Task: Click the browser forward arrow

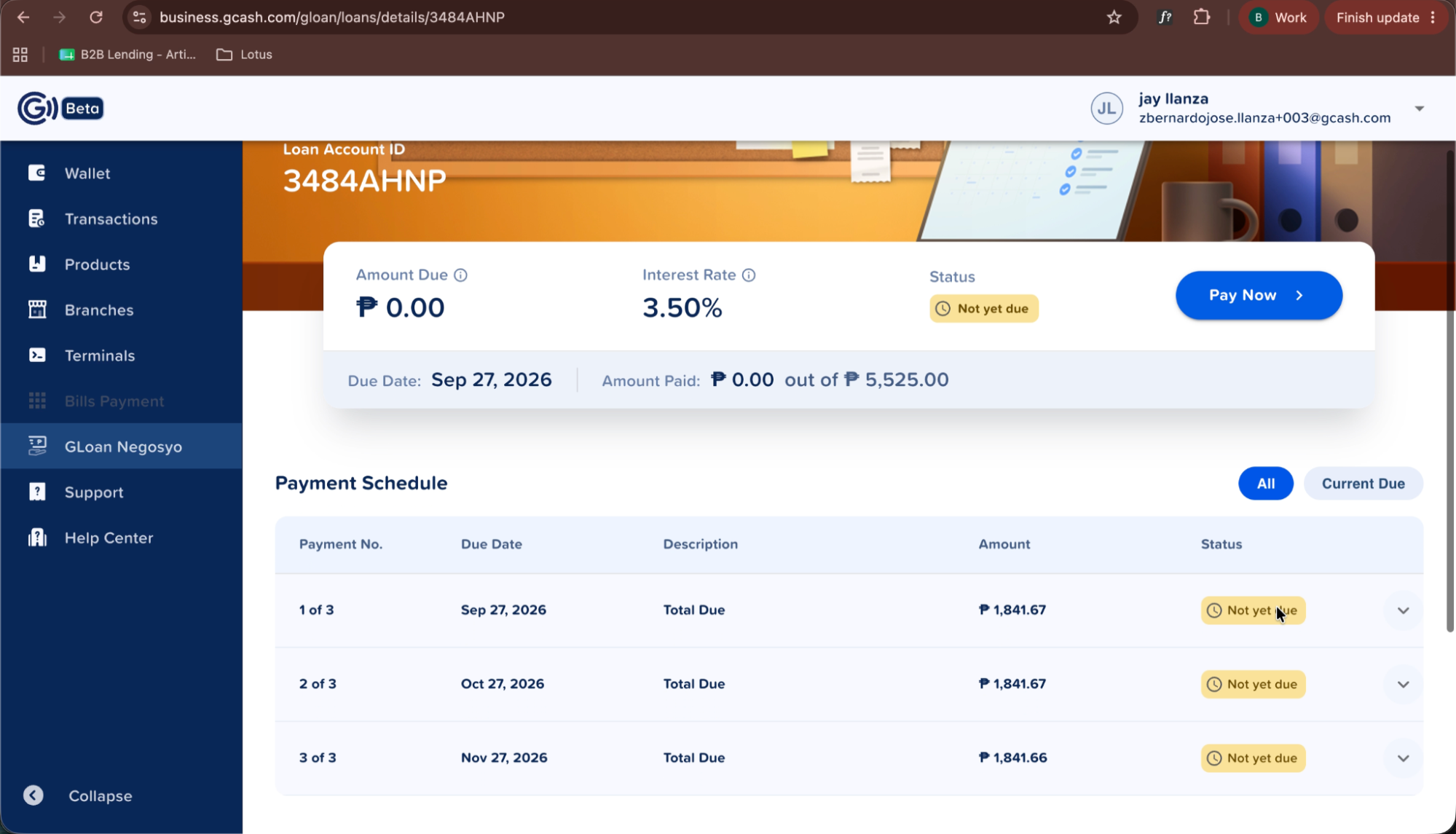Action: [x=60, y=17]
